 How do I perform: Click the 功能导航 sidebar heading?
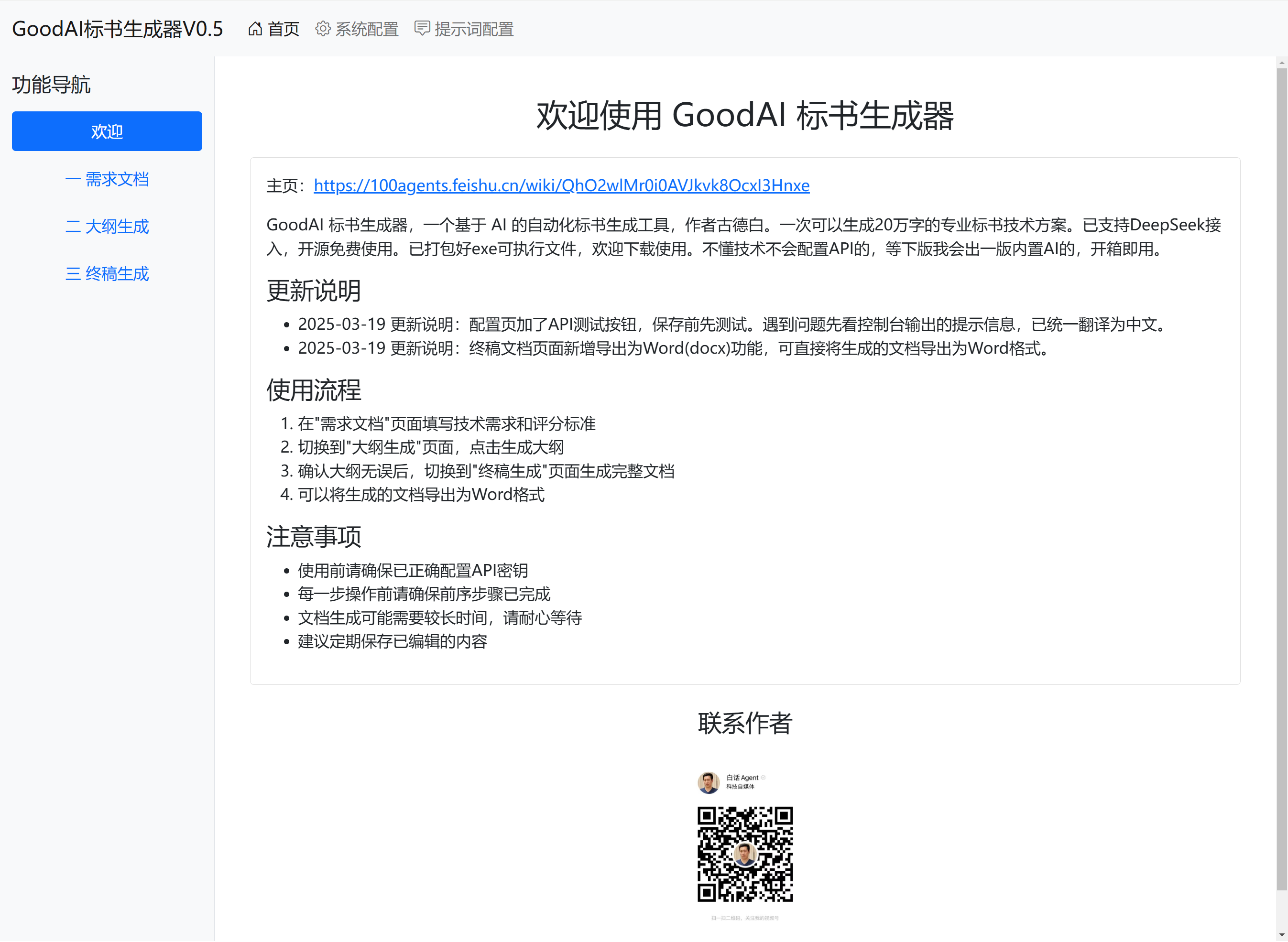pos(51,85)
